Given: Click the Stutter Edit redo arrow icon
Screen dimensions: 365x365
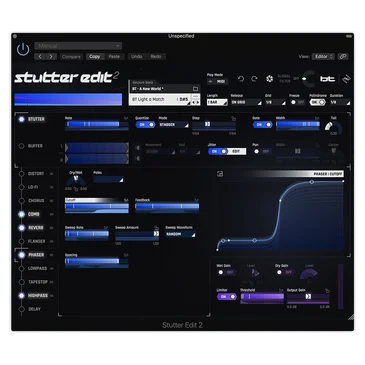Looking at the screenshot, I should click(x=254, y=79).
